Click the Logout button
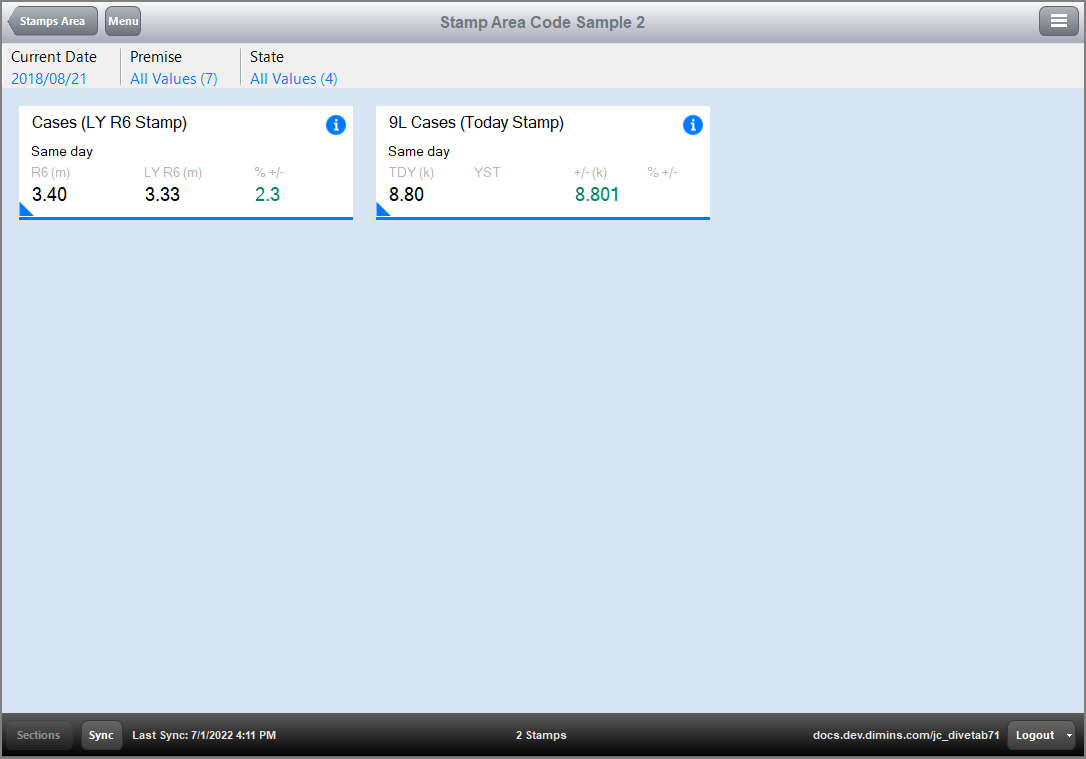The width and height of the screenshot is (1086, 759). 1035,735
